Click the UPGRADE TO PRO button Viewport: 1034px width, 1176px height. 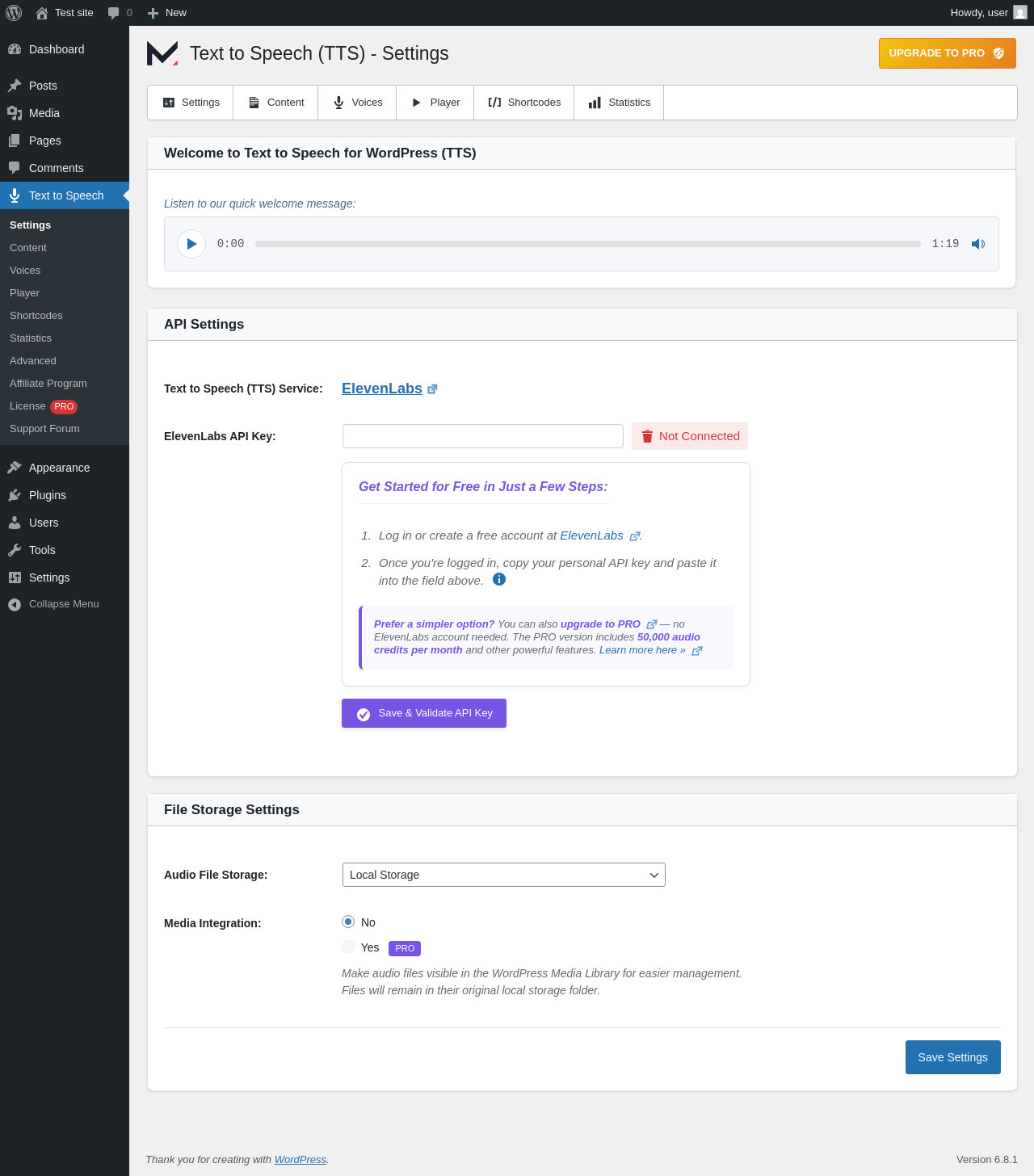948,53
